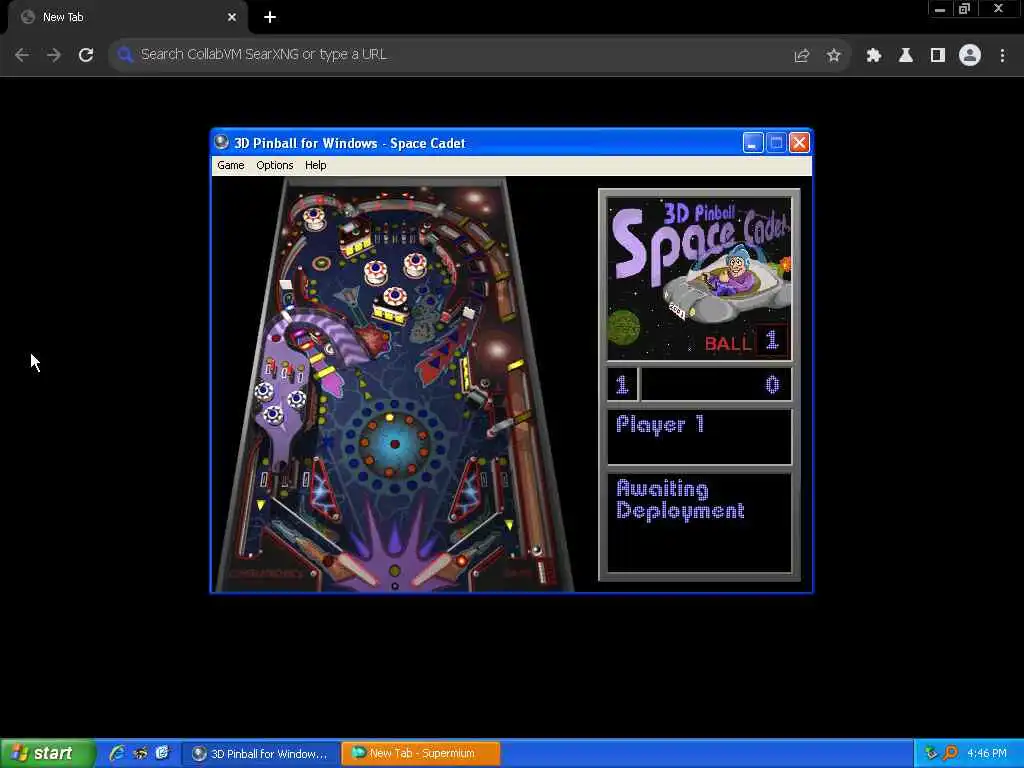Open the Windows XP Start menu
Image resolution: width=1024 pixels, height=768 pixels.
click(48, 753)
